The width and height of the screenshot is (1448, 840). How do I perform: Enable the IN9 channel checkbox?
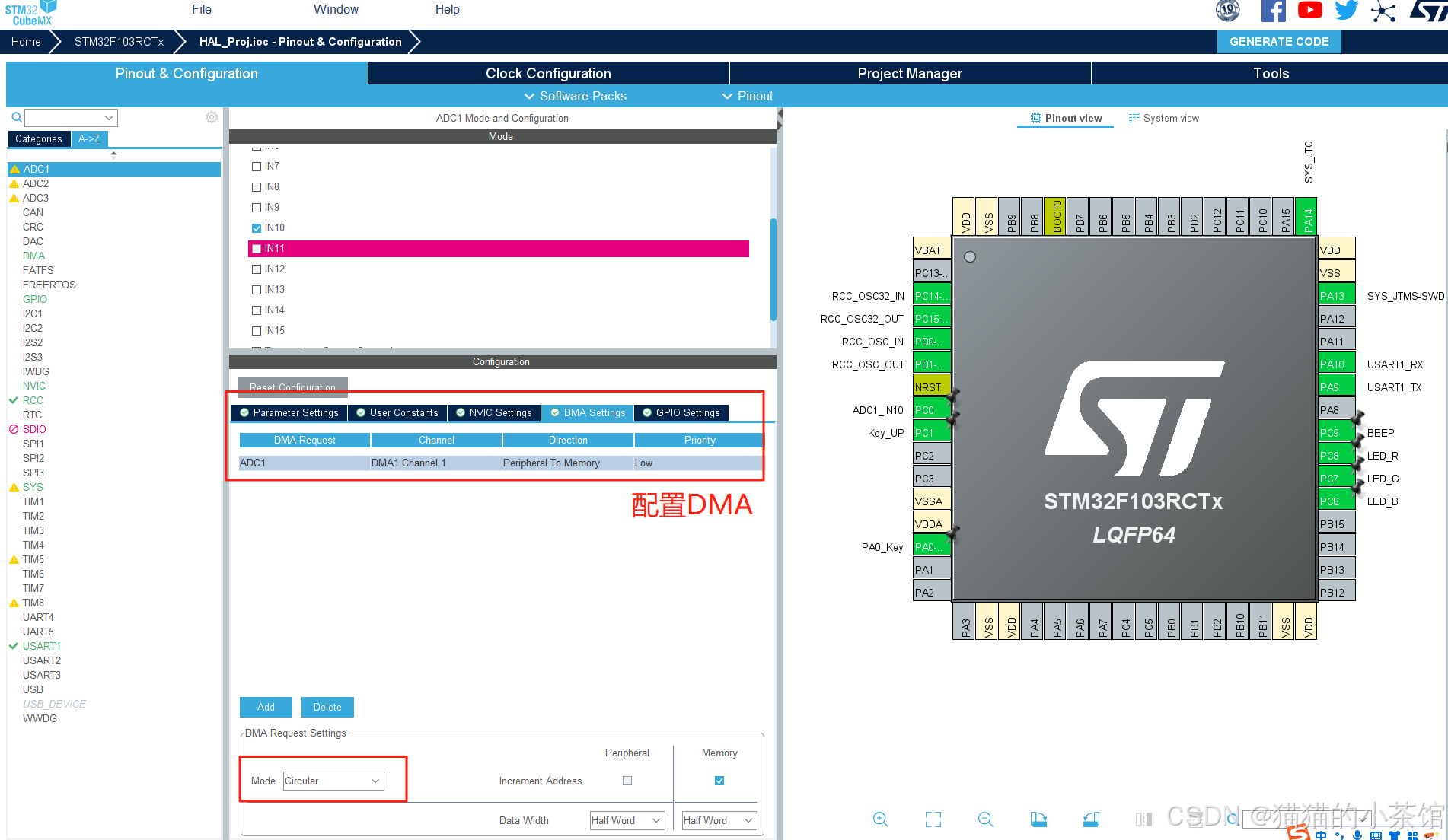[x=257, y=208]
